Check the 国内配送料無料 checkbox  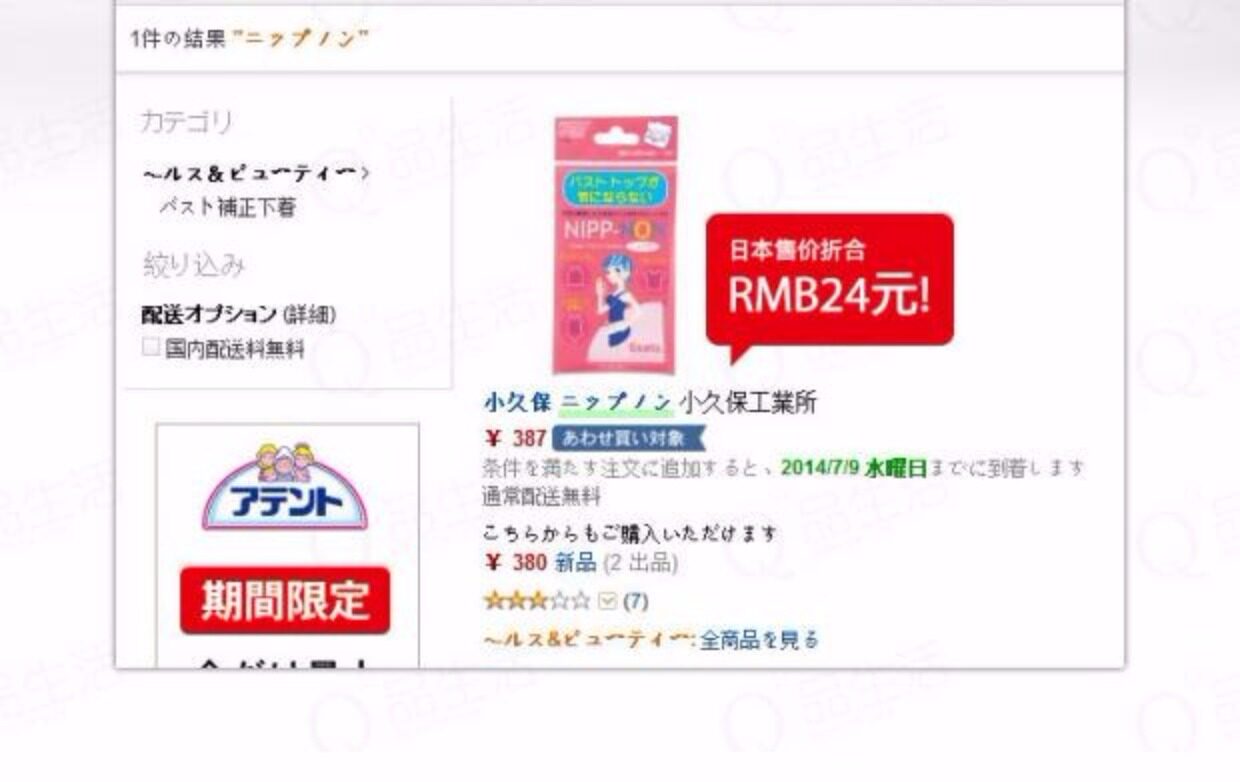coord(151,348)
